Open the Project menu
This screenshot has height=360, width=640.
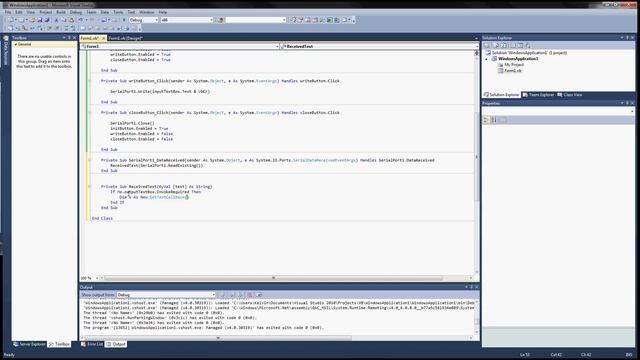(45, 12)
